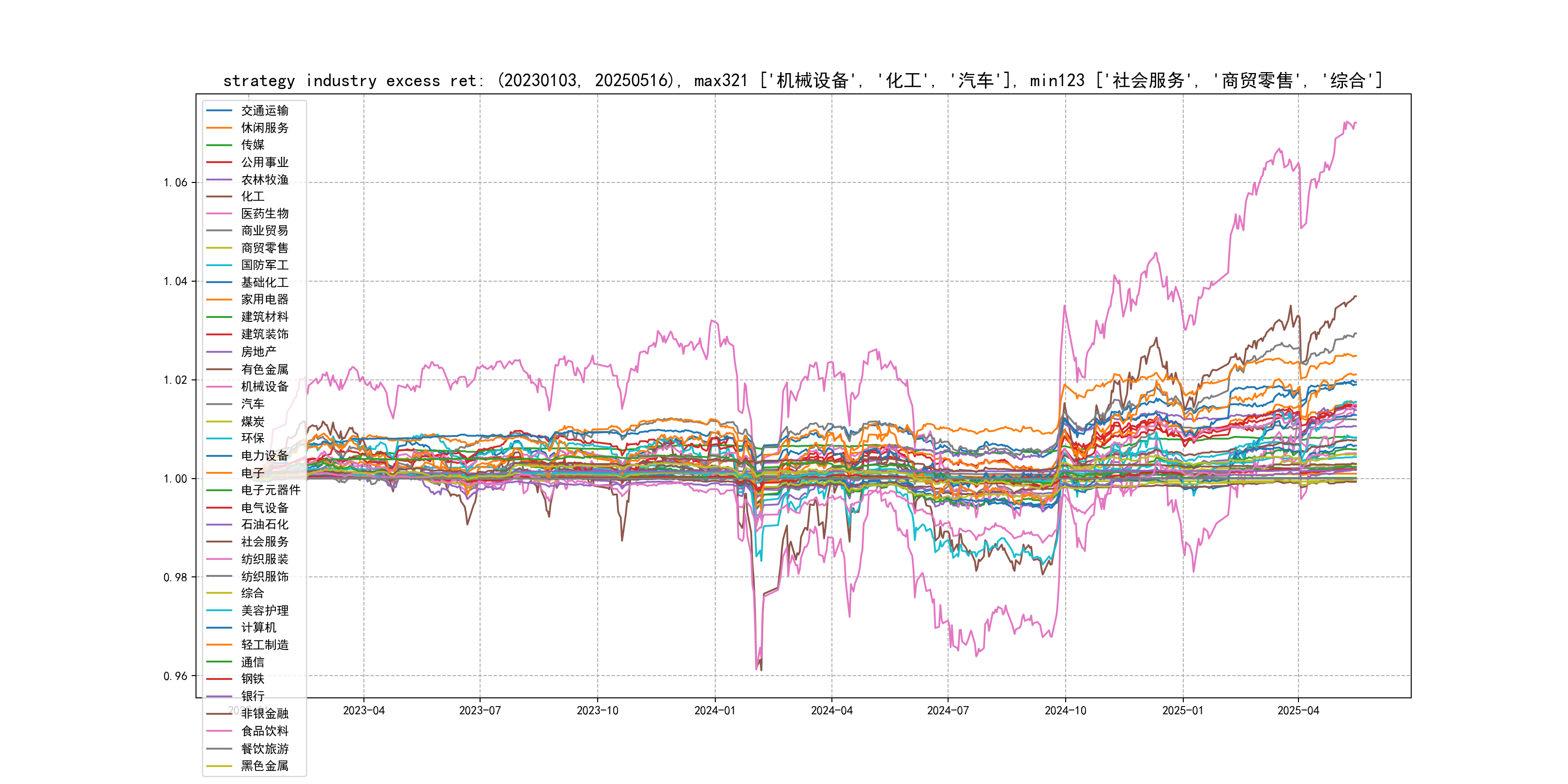The height and width of the screenshot is (784, 1568).
Task: Click the 2024-01 x-axis tick label
Action: click(x=715, y=711)
